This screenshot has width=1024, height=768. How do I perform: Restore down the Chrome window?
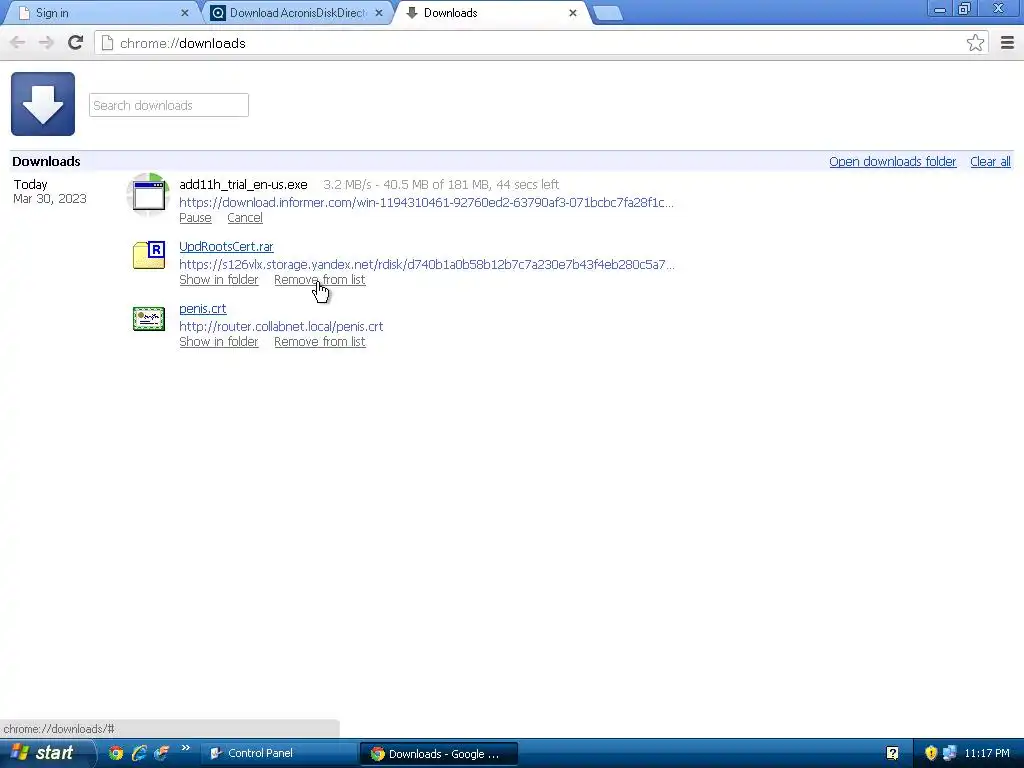click(x=964, y=9)
